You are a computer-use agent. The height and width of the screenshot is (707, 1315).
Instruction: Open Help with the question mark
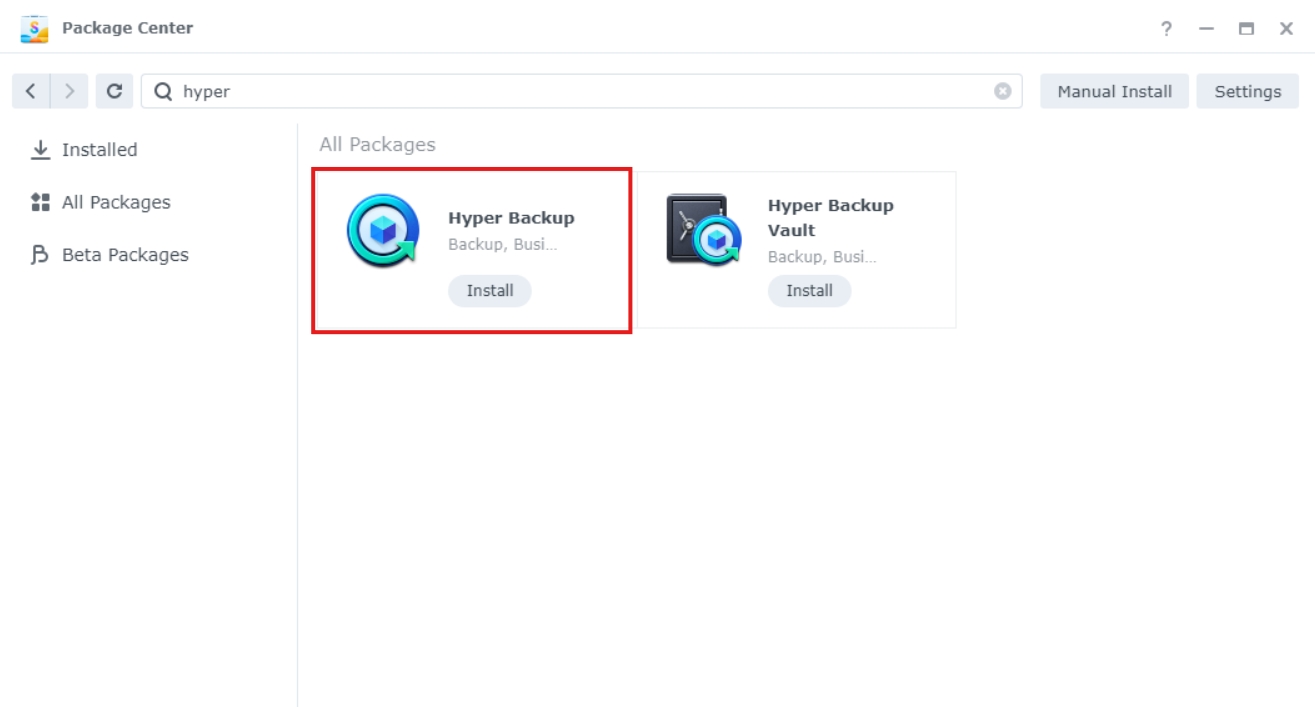point(1166,29)
